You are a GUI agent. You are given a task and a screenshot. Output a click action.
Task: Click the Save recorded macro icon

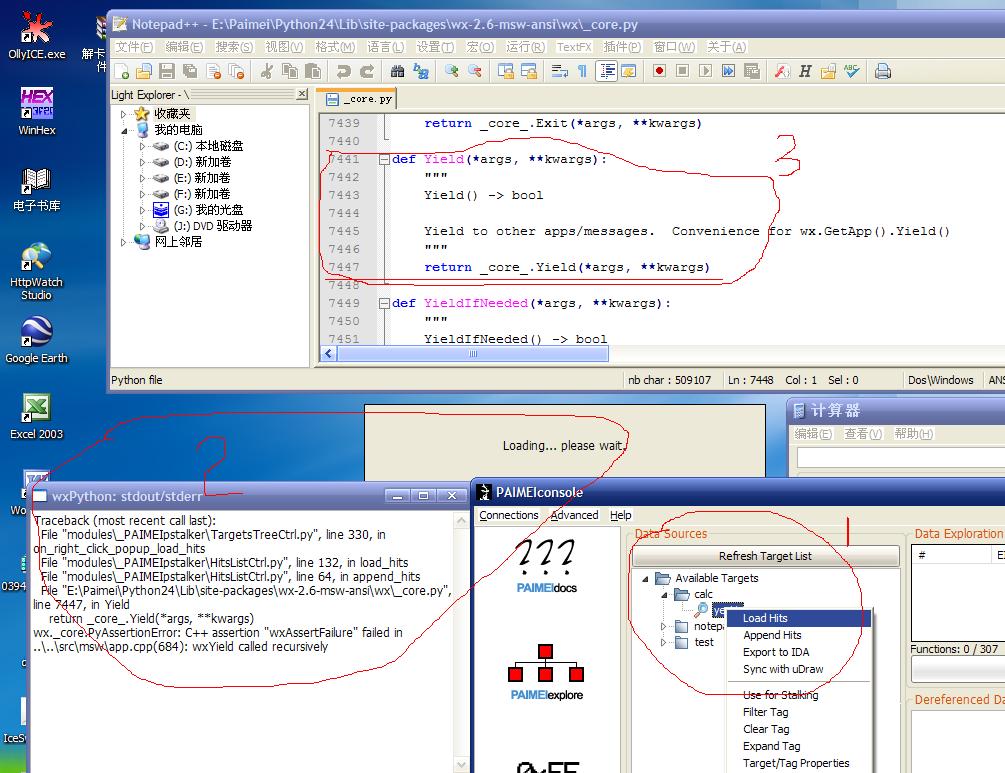click(x=751, y=71)
